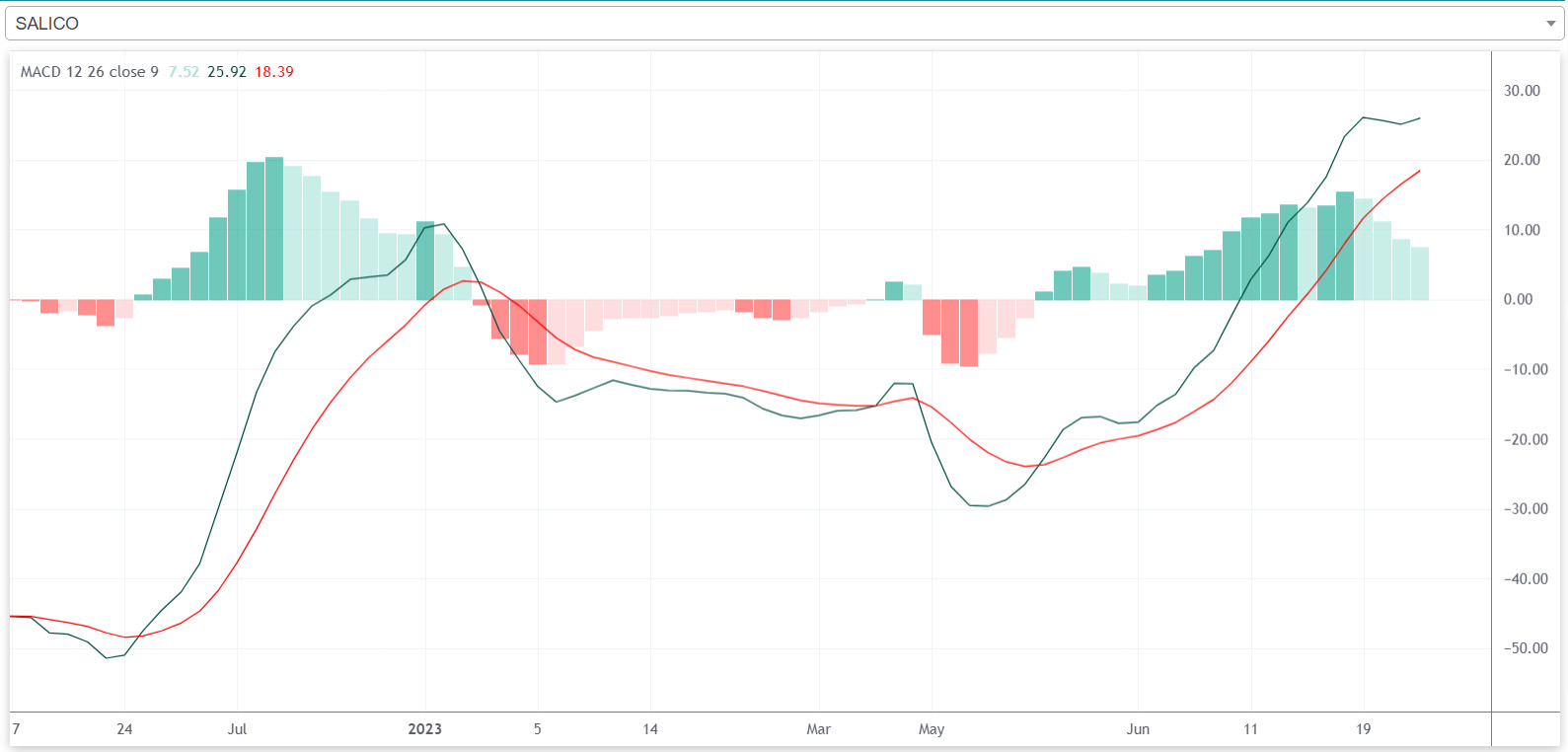Click the -50.00 label on price axis
The image size is (1568, 752).
click(x=1525, y=648)
